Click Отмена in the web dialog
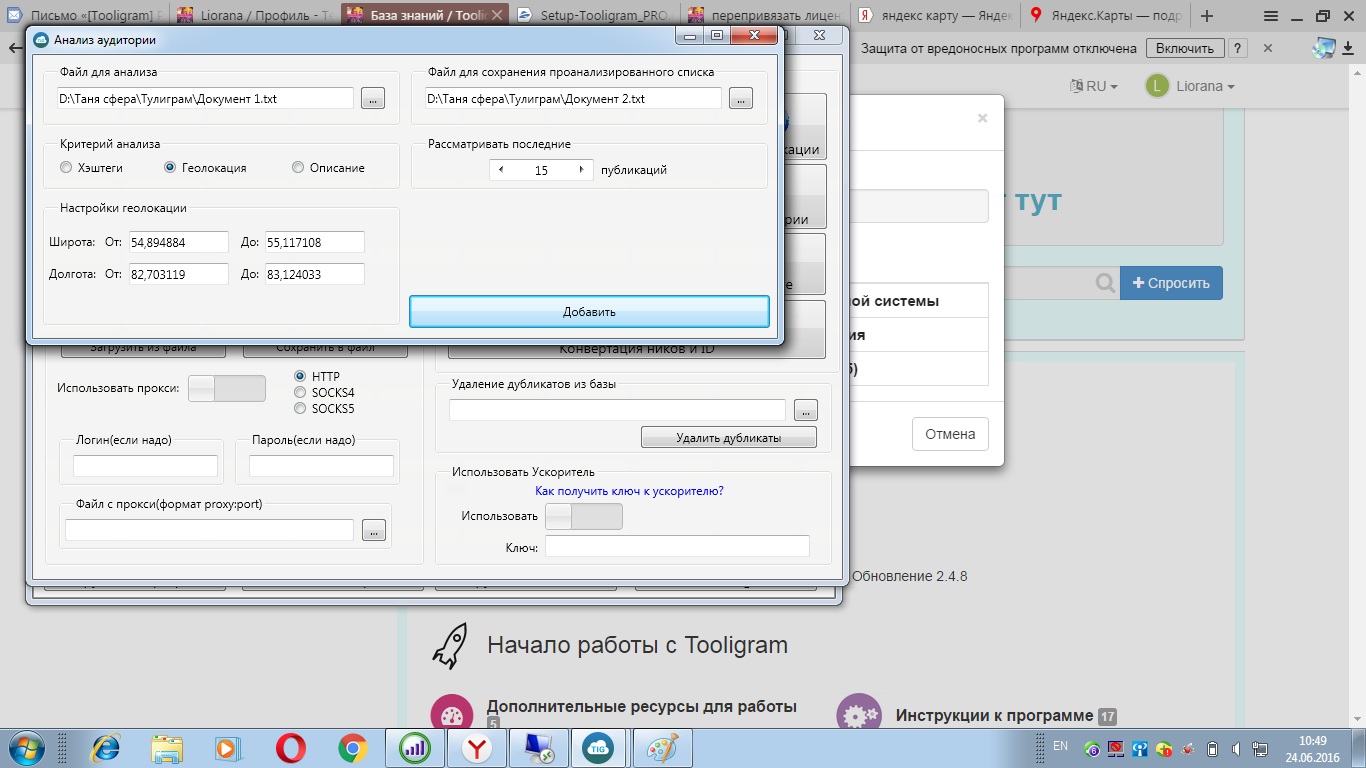This screenshot has height=768, width=1366. [x=950, y=434]
